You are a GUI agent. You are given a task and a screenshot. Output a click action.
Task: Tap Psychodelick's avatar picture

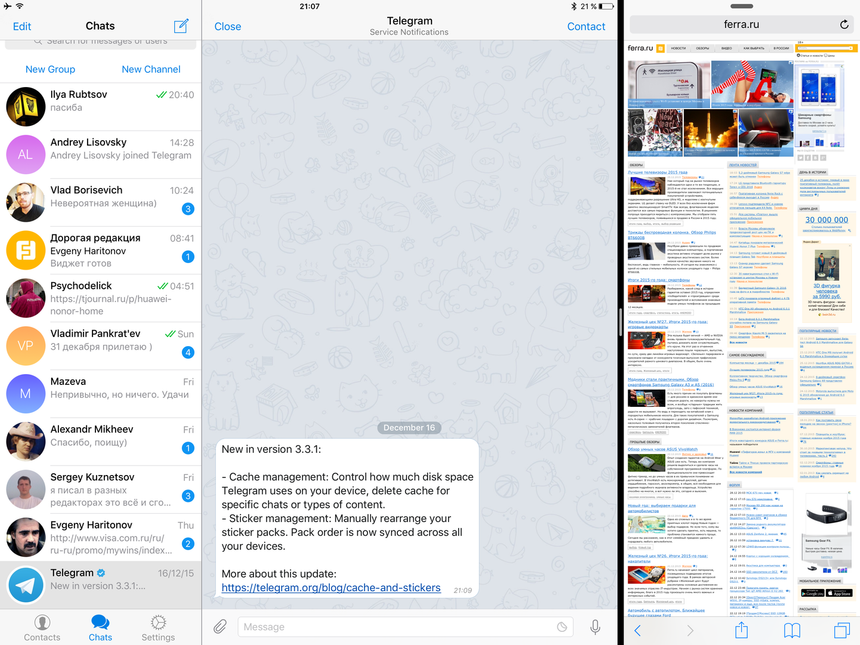point(25,298)
